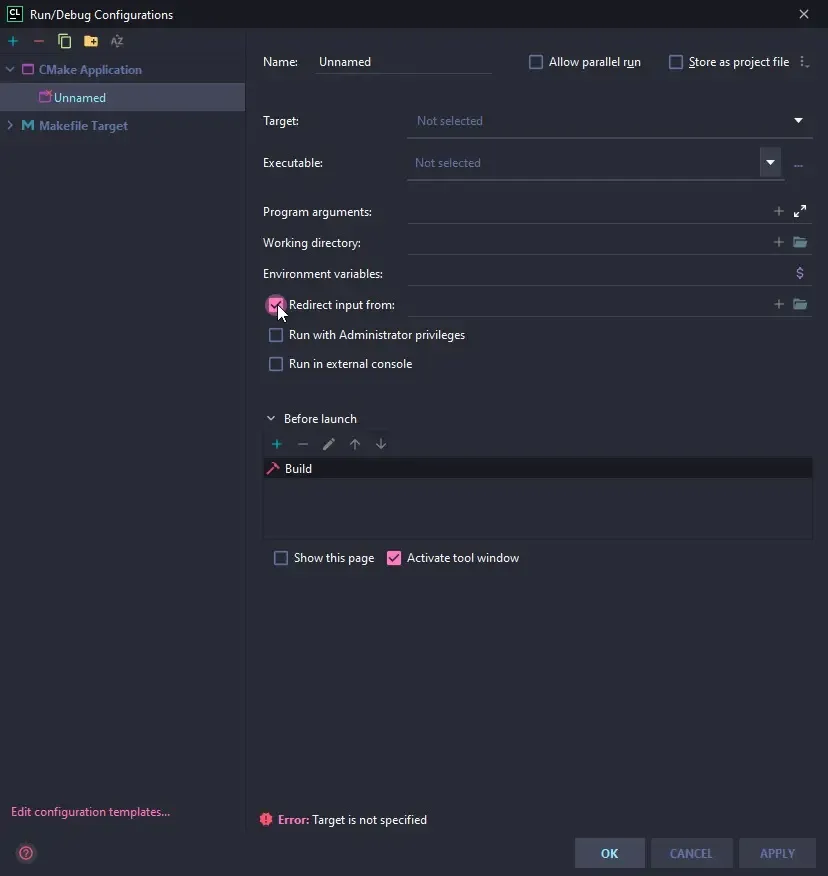Click the help question mark icon
Image resolution: width=828 pixels, height=876 pixels.
coord(26,853)
